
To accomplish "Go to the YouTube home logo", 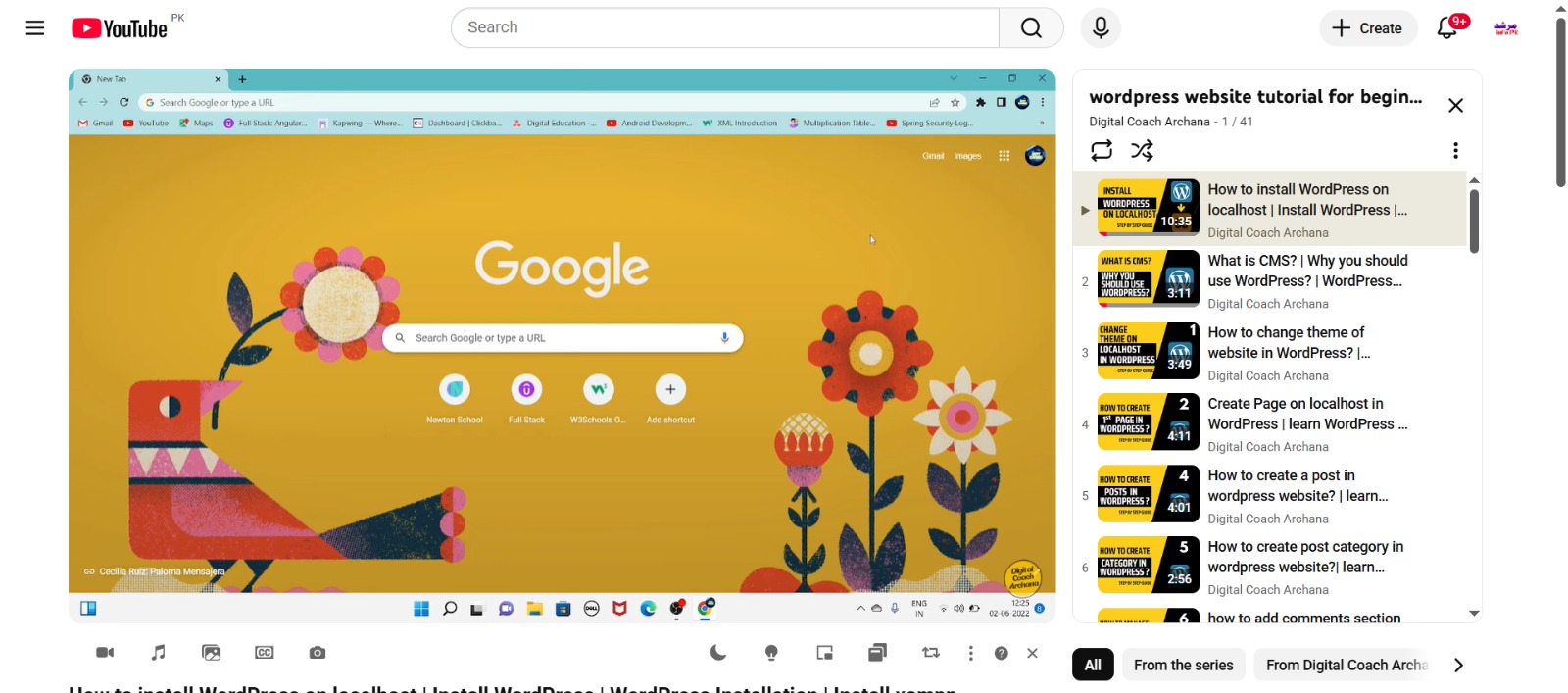I will click(x=120, y=28).
